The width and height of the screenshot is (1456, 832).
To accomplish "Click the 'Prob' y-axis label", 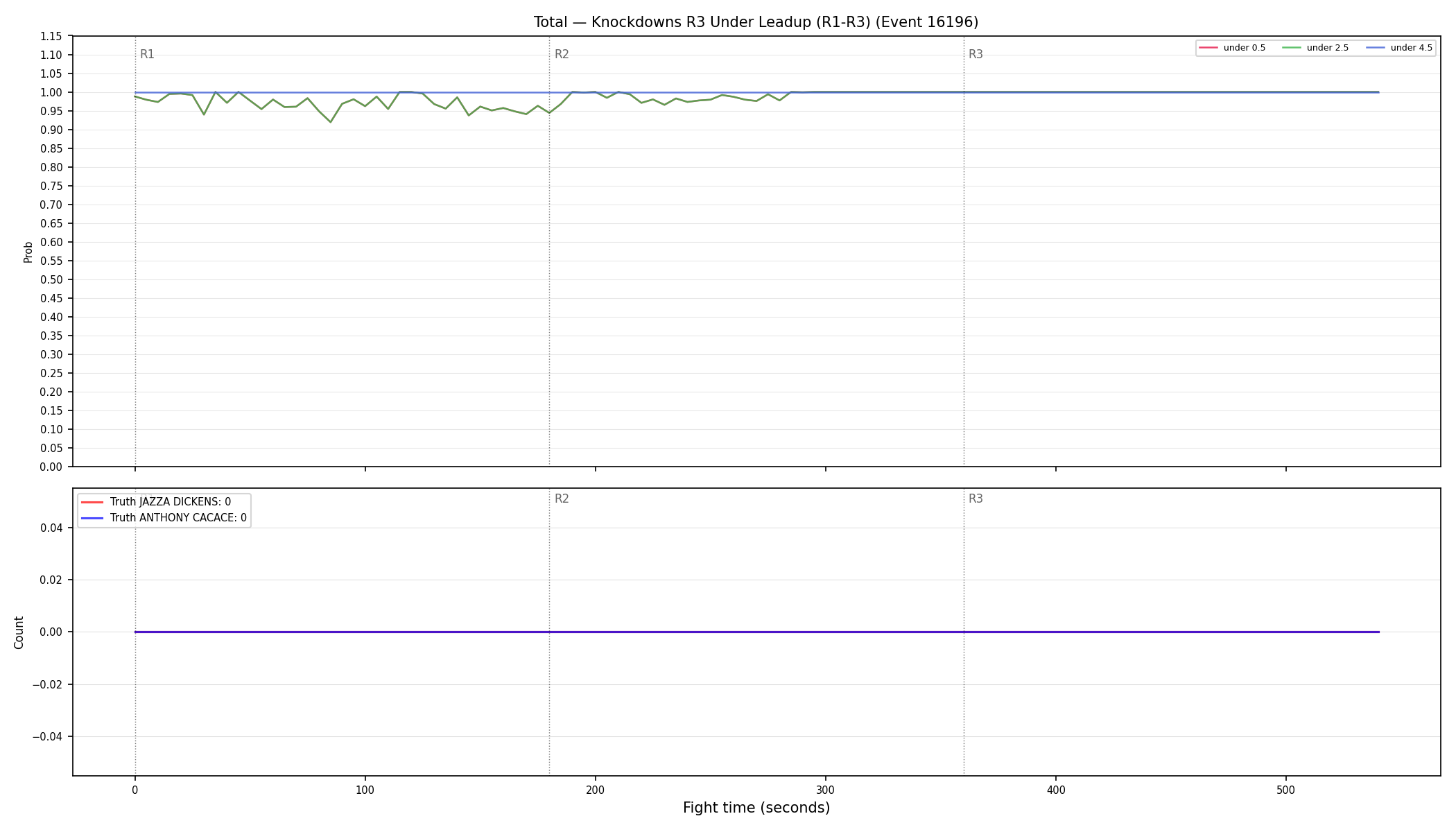I will click(x=28, y=252).
